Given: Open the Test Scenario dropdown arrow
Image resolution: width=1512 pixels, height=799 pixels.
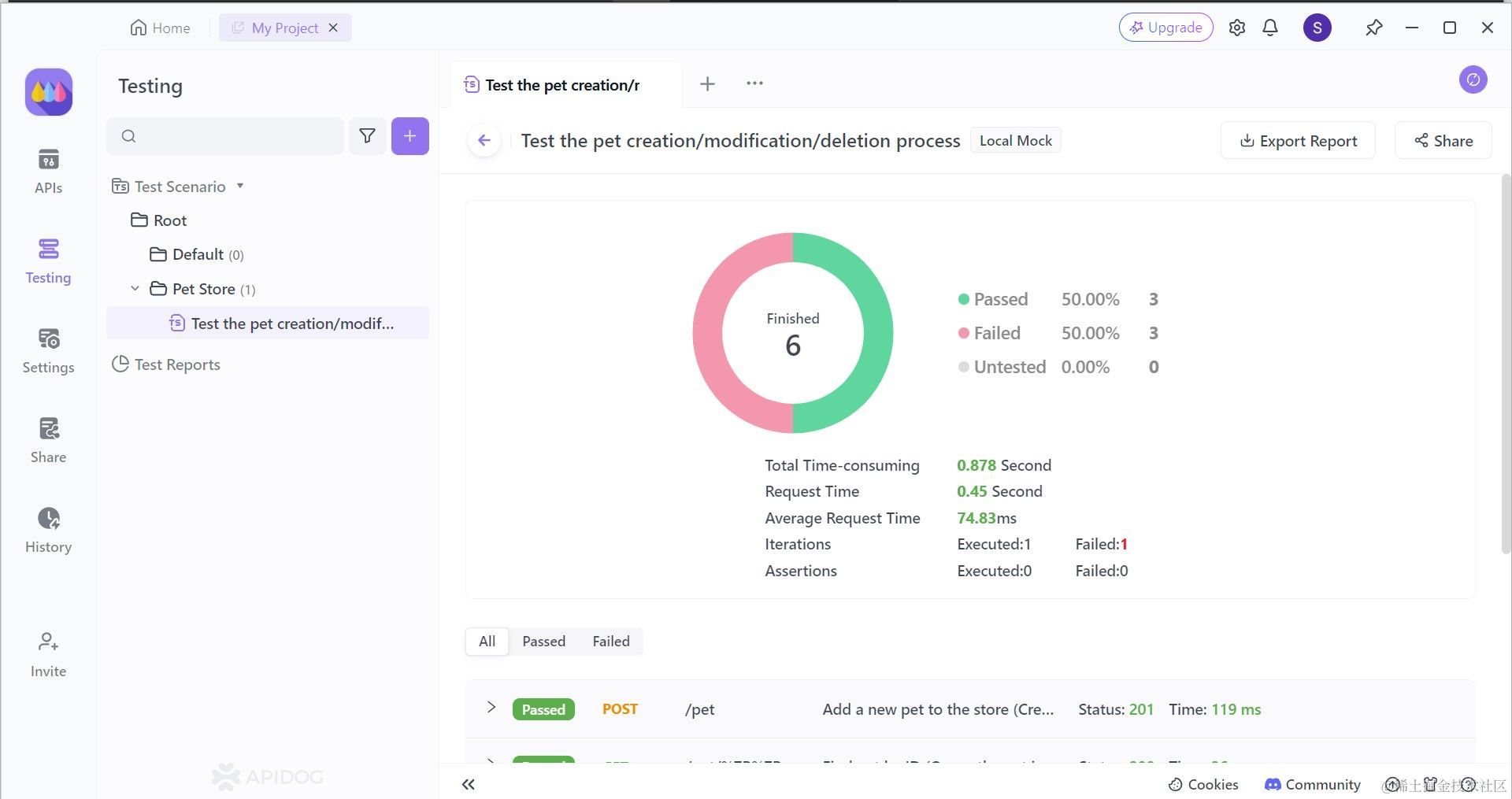Looking at the screenshot, I should (240, 187).
